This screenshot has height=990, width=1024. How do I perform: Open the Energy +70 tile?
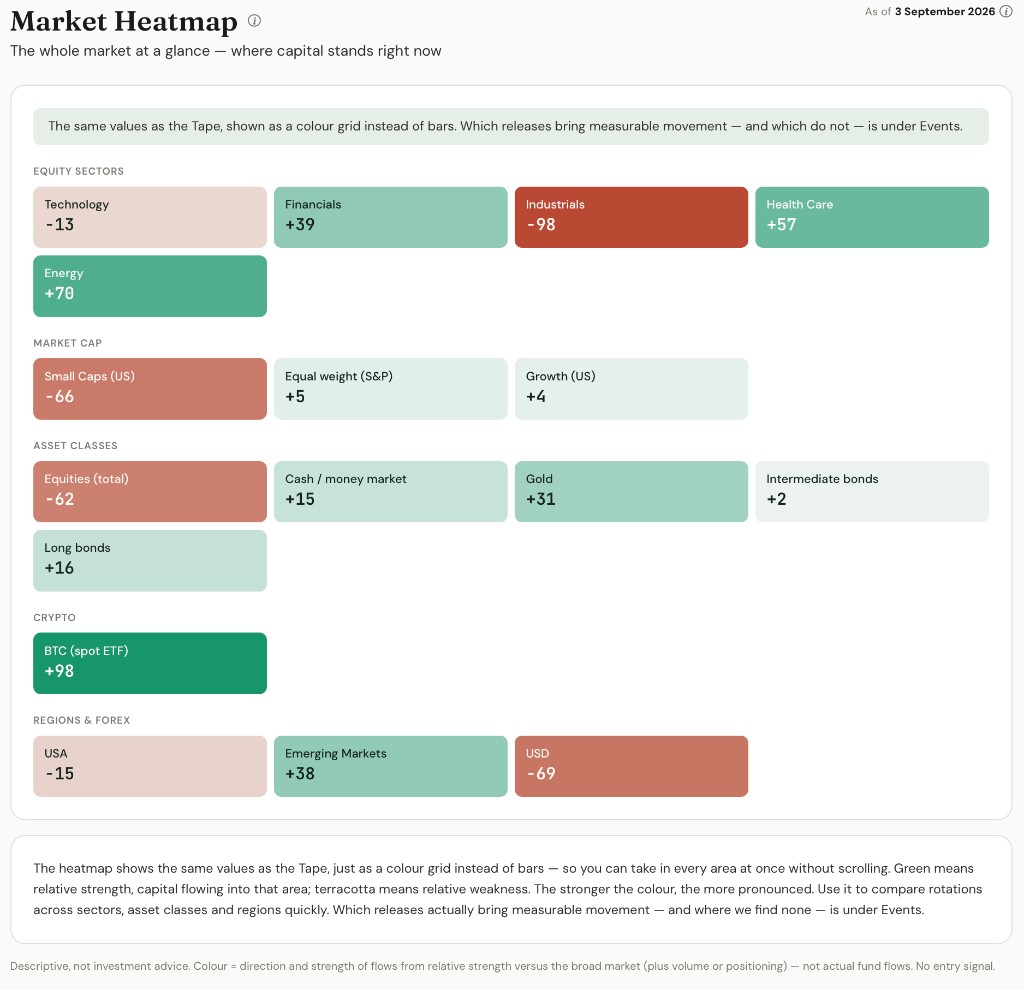click(x=150, y=286)
